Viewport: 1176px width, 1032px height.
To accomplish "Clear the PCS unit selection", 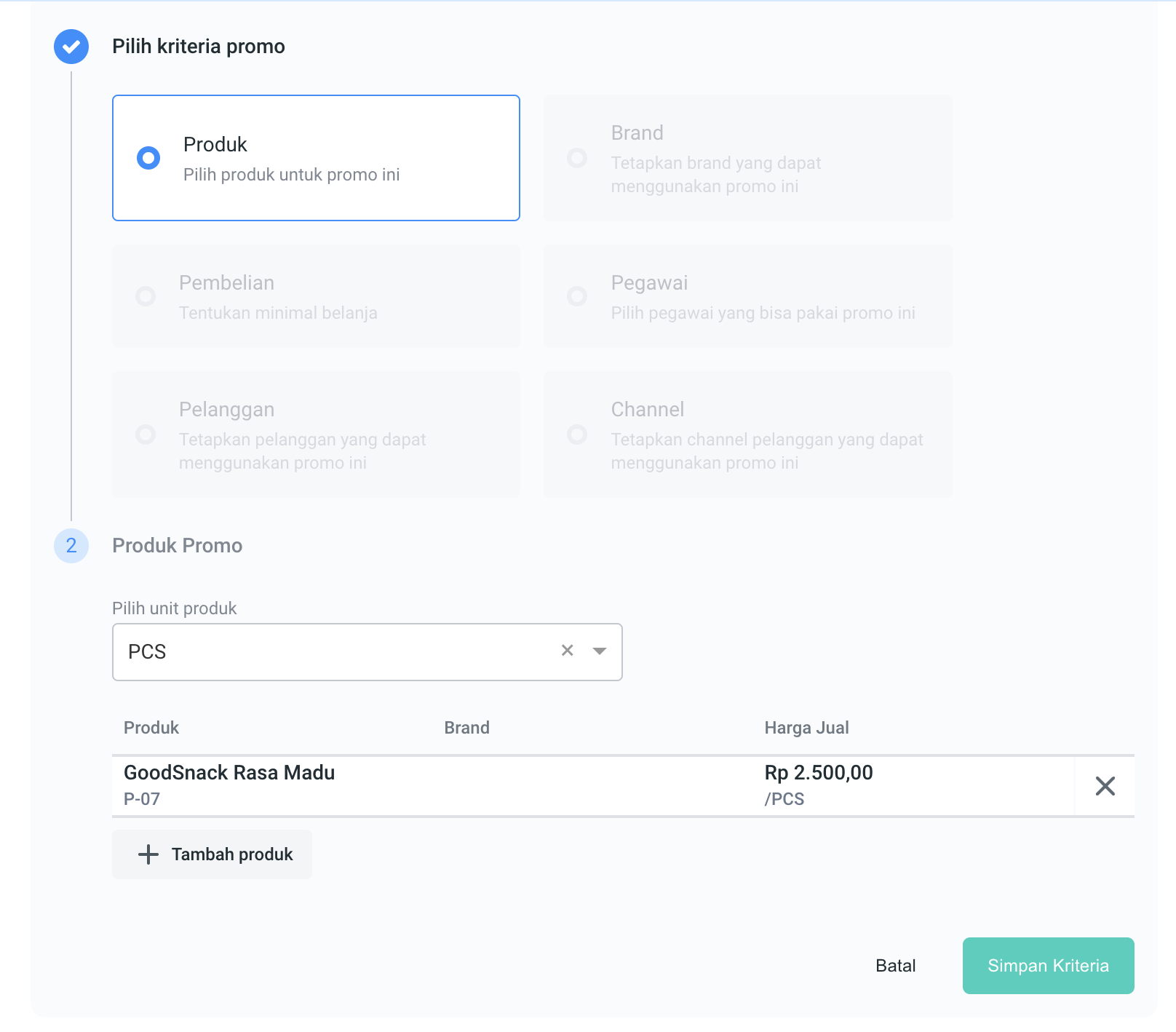I will click(568, 651).
